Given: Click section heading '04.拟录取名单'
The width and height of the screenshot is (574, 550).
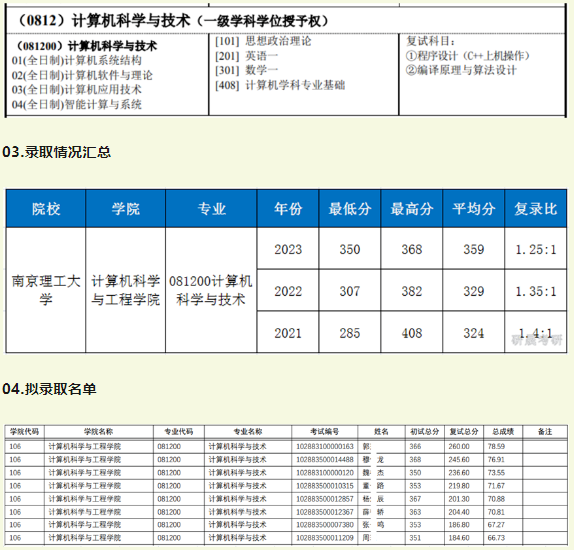Looking at the screenshot, I should [x=49, y=389].
